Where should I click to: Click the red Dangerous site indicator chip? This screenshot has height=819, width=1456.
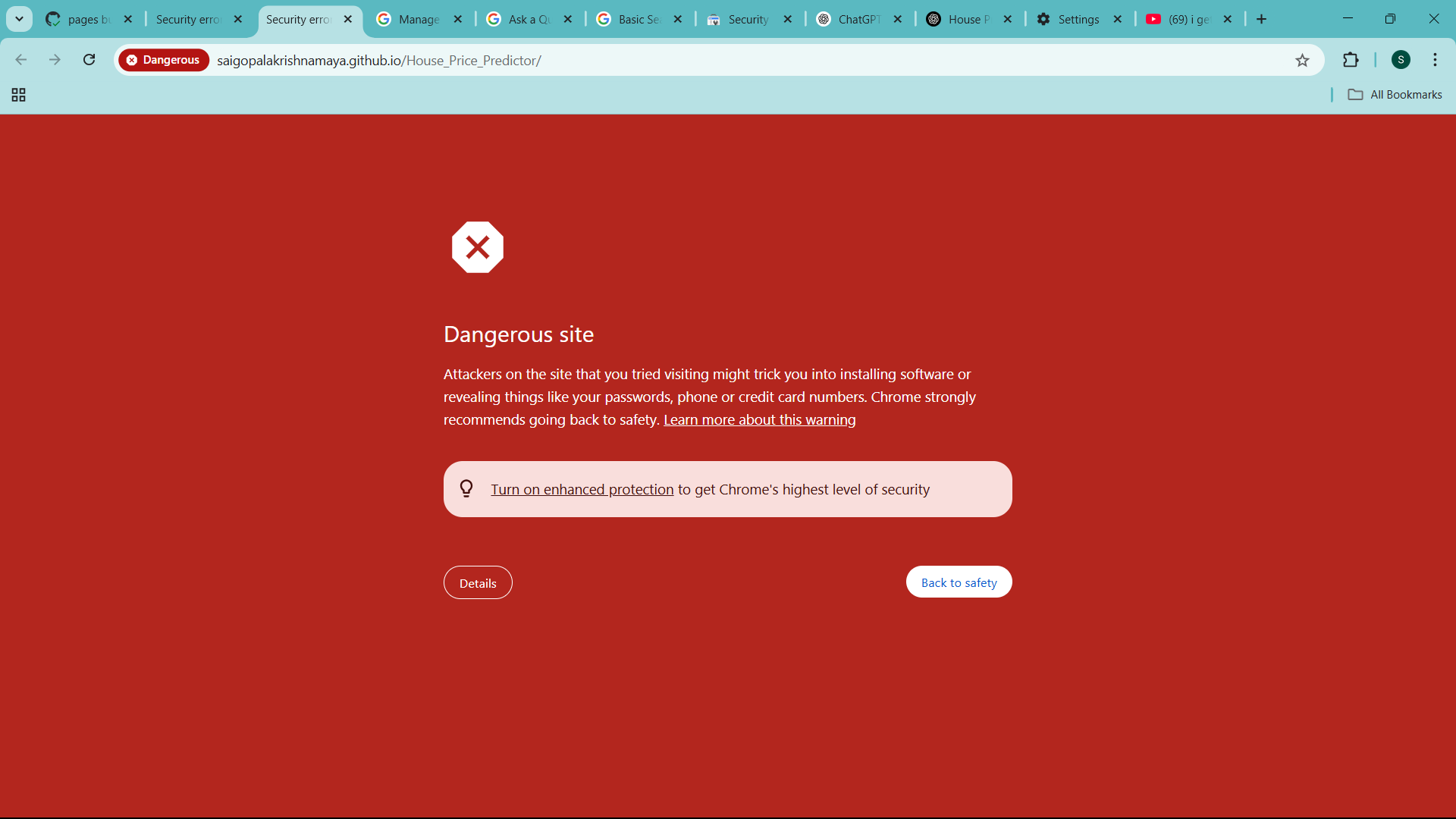[164, 60]
